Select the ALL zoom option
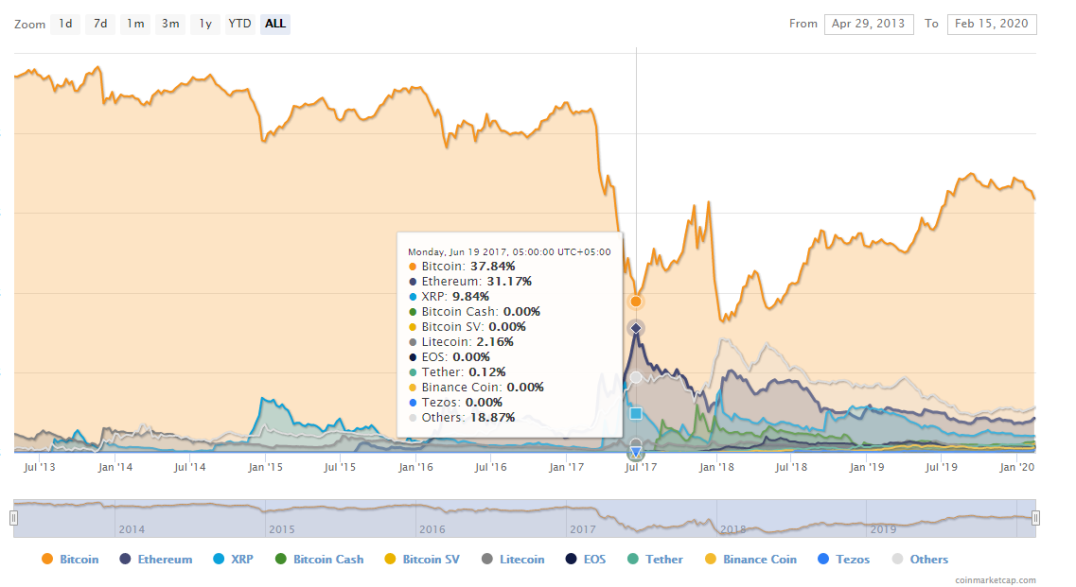1076x587 pixels. click(x=275, y=24)
